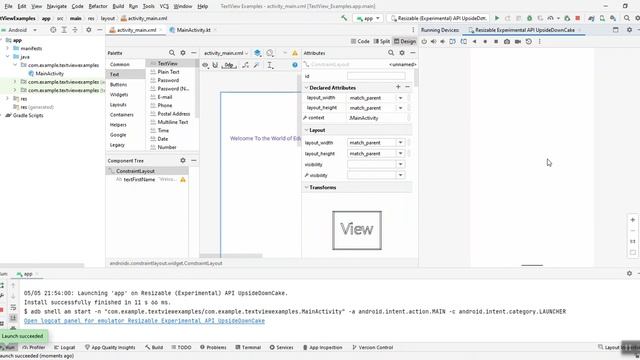Click the select opened file target icon
The image size is (640, 360).
[x=53, y=30]
